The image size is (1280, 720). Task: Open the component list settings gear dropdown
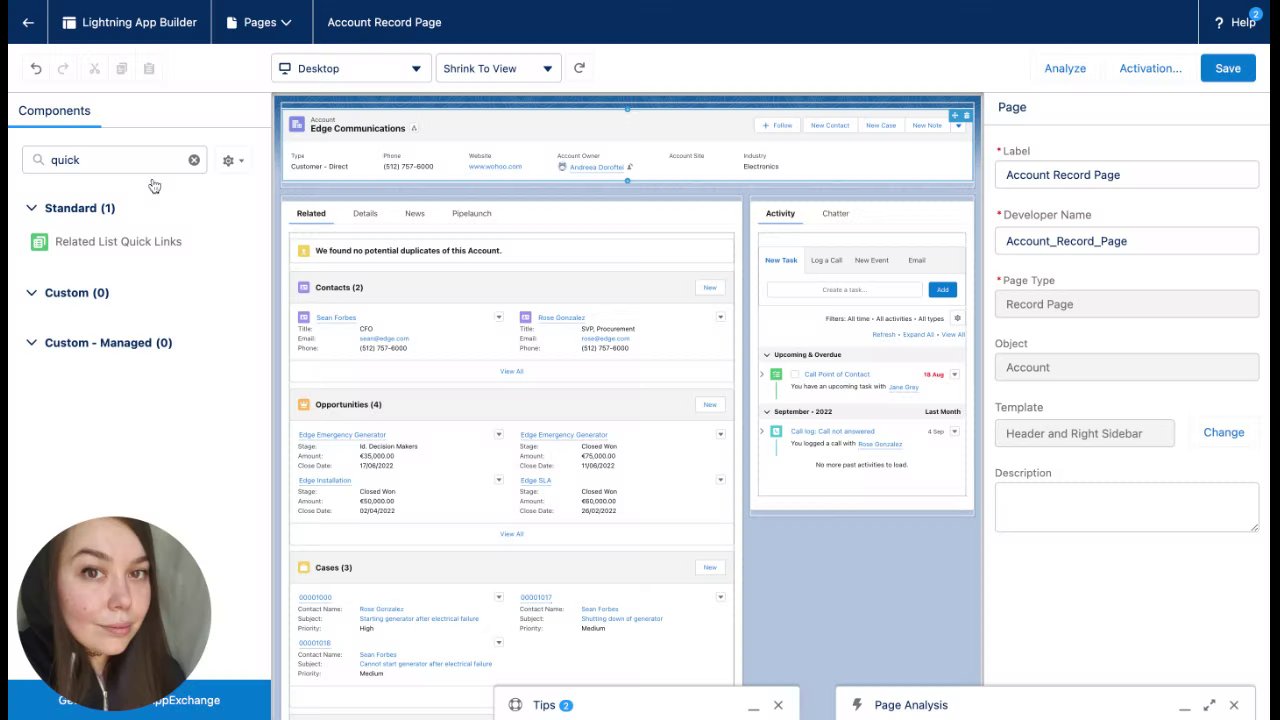[232, 160]
